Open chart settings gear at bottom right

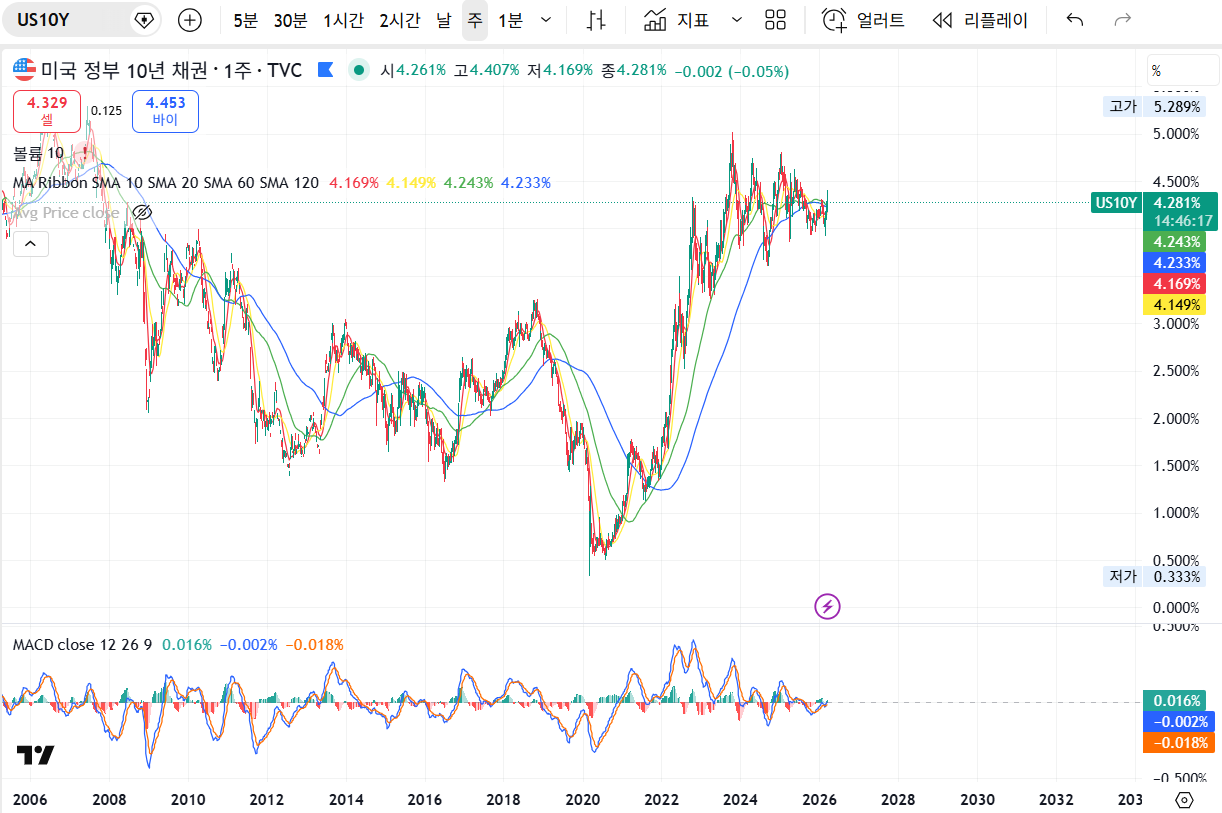point(1185,800)
